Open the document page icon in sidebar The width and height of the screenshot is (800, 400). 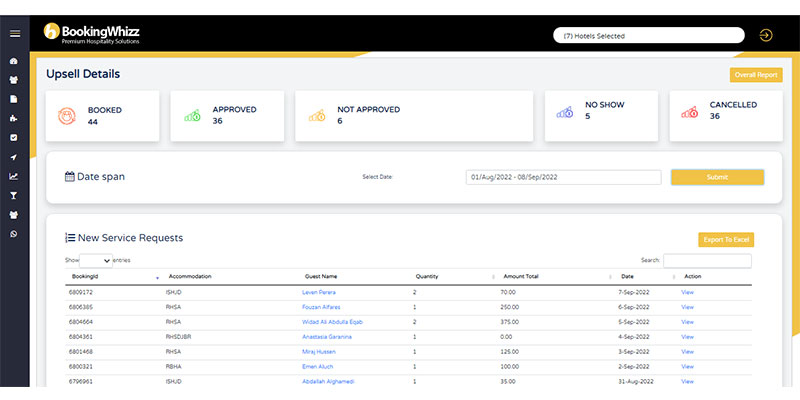[14, 100]
